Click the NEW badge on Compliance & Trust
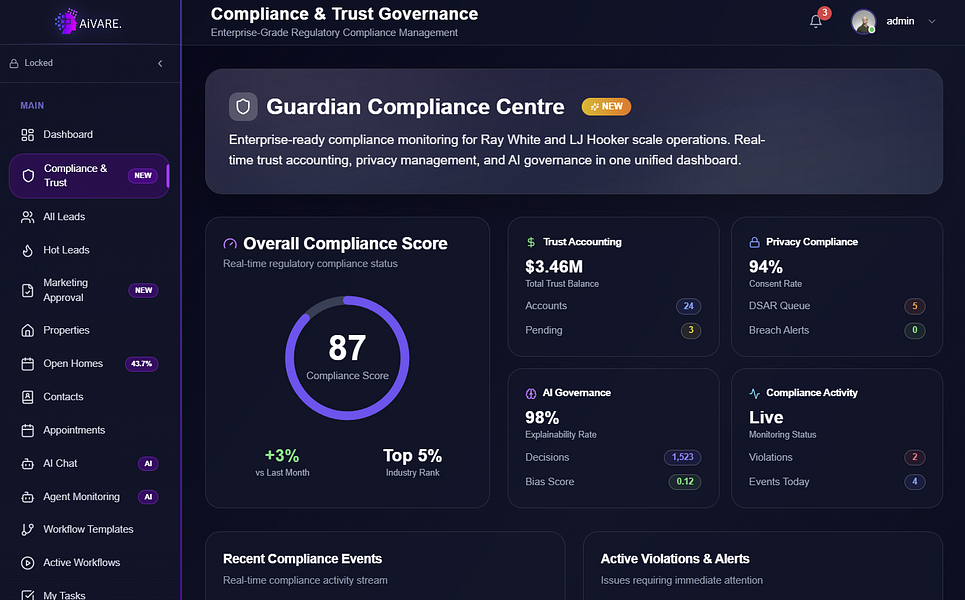965x600 pixels. [x=143, y=176]
